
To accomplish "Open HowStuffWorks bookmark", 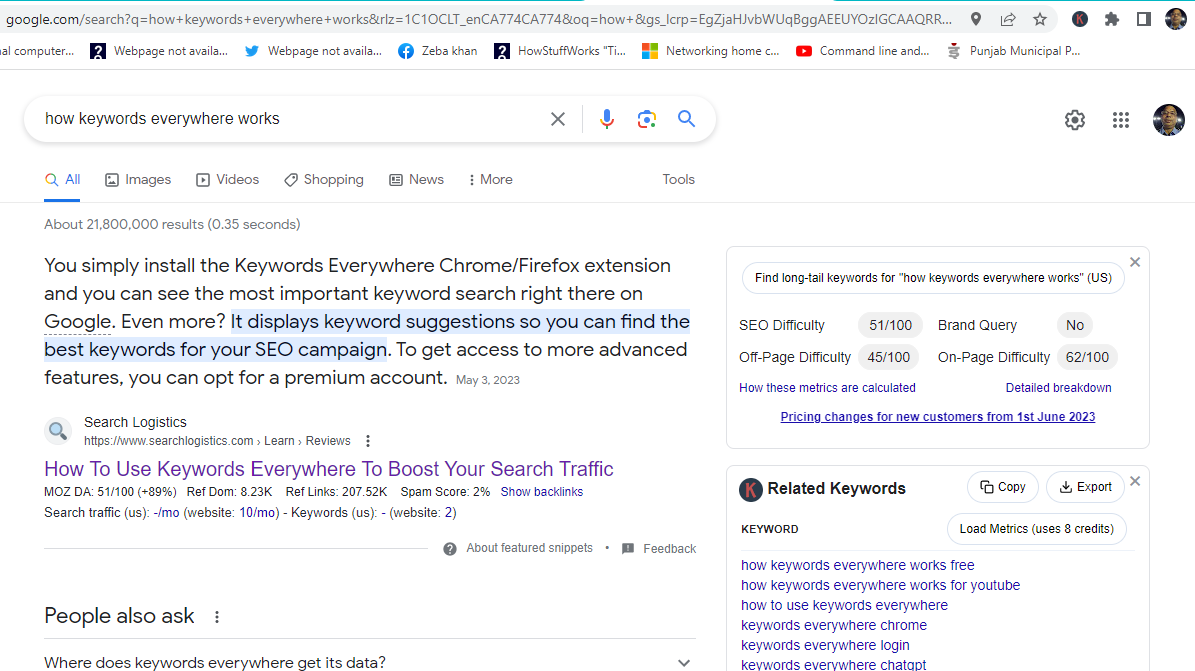I will point(560,51).
